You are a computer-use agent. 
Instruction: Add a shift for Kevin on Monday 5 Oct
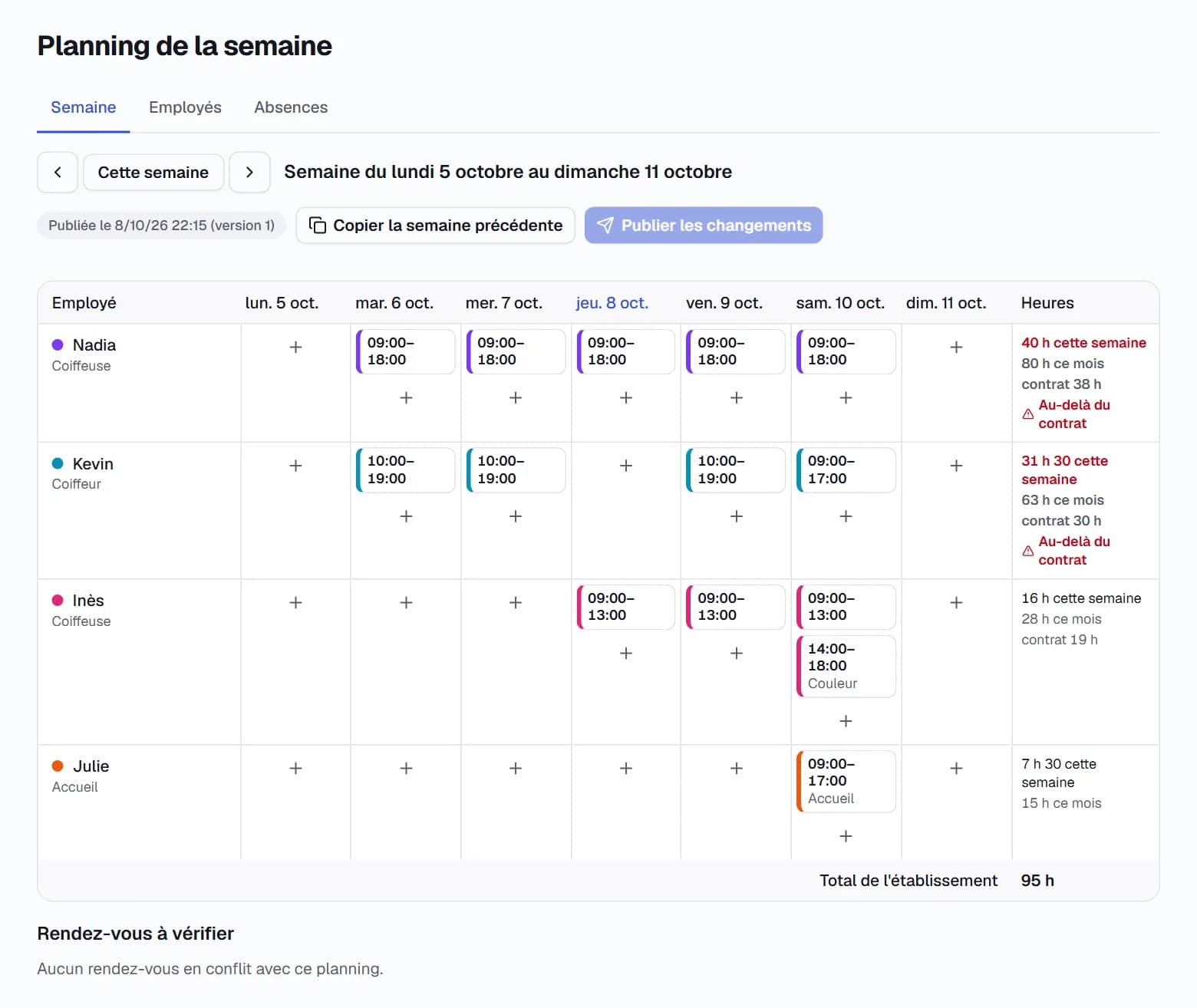[x=295, y=466]
